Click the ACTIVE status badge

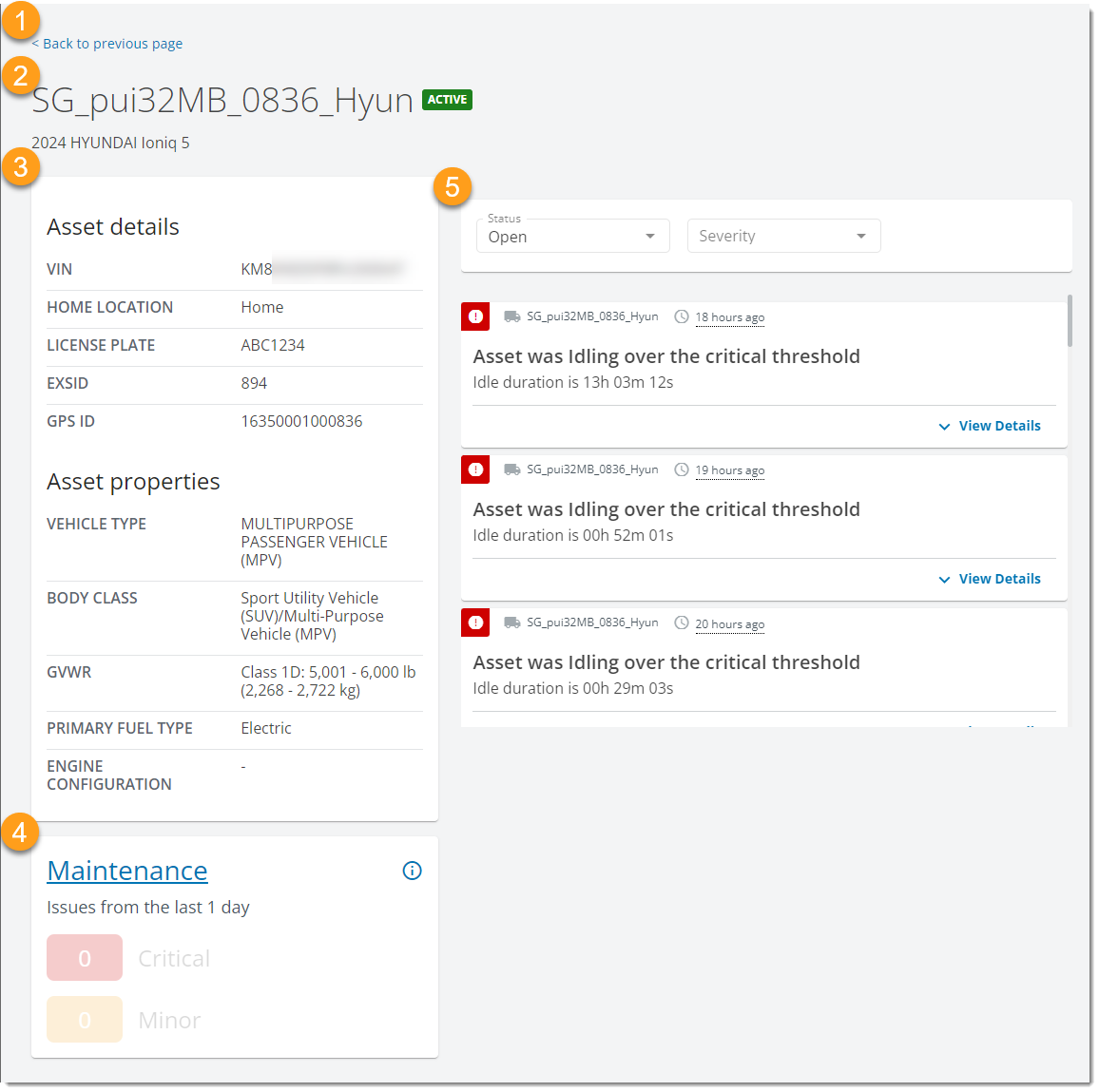(x=447, y=99)
